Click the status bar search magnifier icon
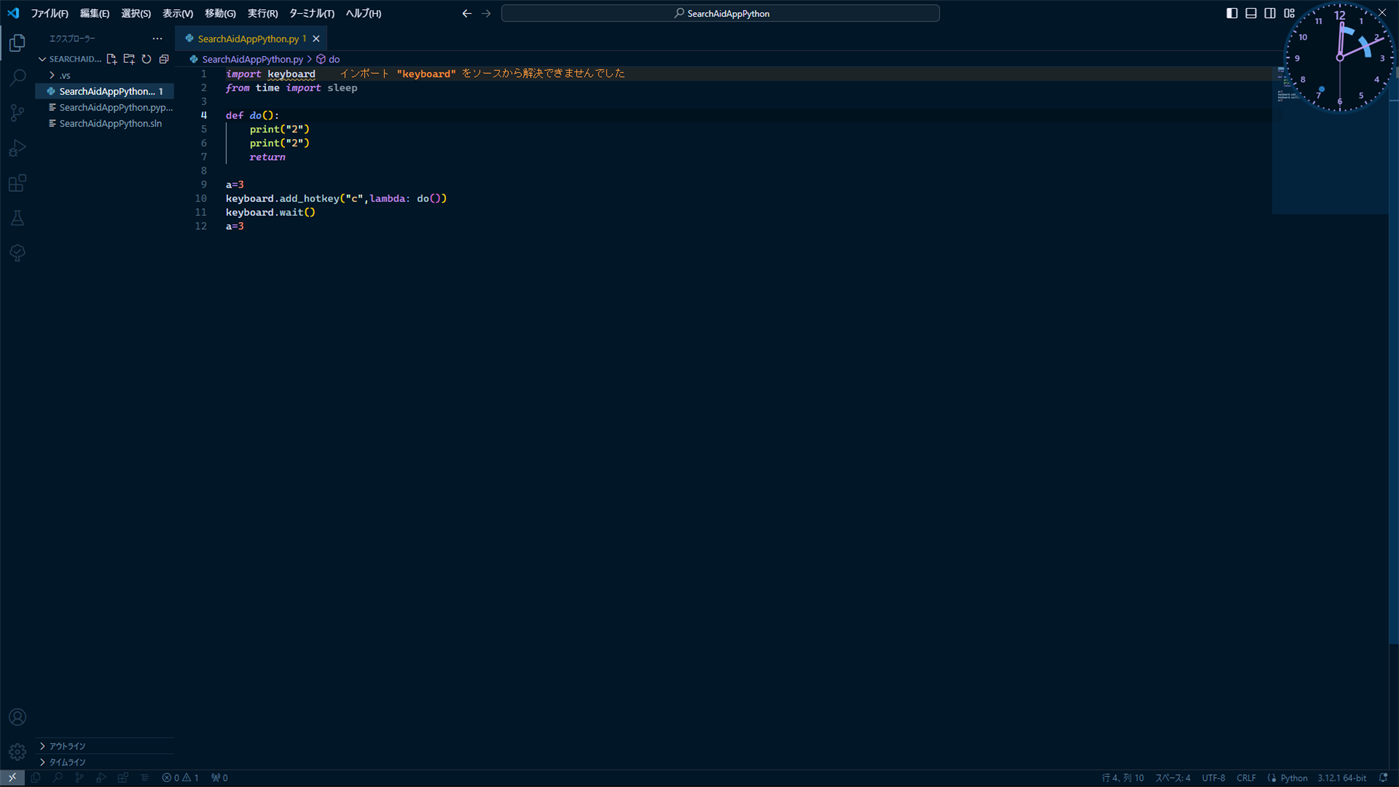This screenshot has height=787, width=1399. pyautogui.click(x=57, y=778)
